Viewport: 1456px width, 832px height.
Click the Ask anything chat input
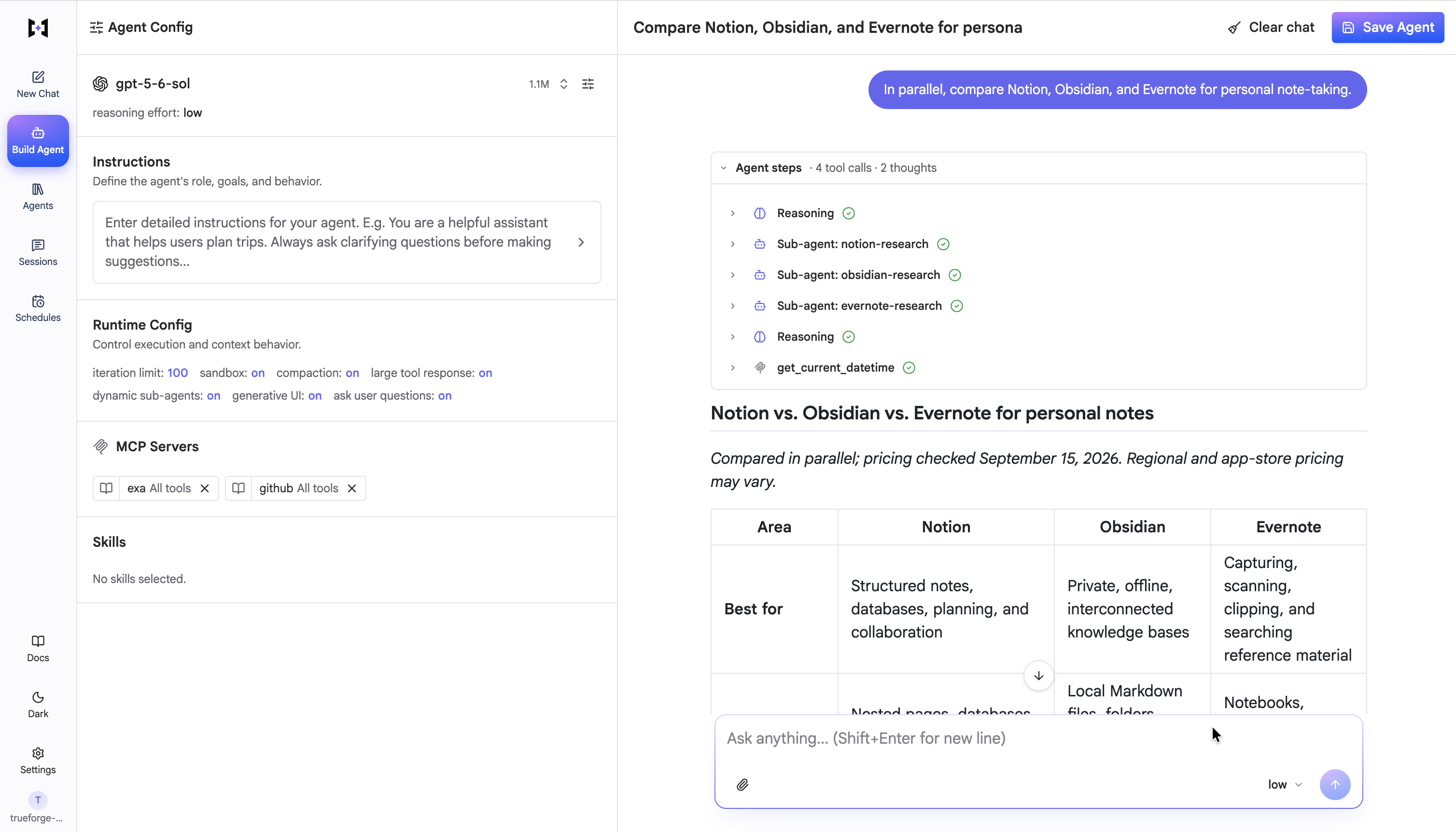tap(1038, 738)
